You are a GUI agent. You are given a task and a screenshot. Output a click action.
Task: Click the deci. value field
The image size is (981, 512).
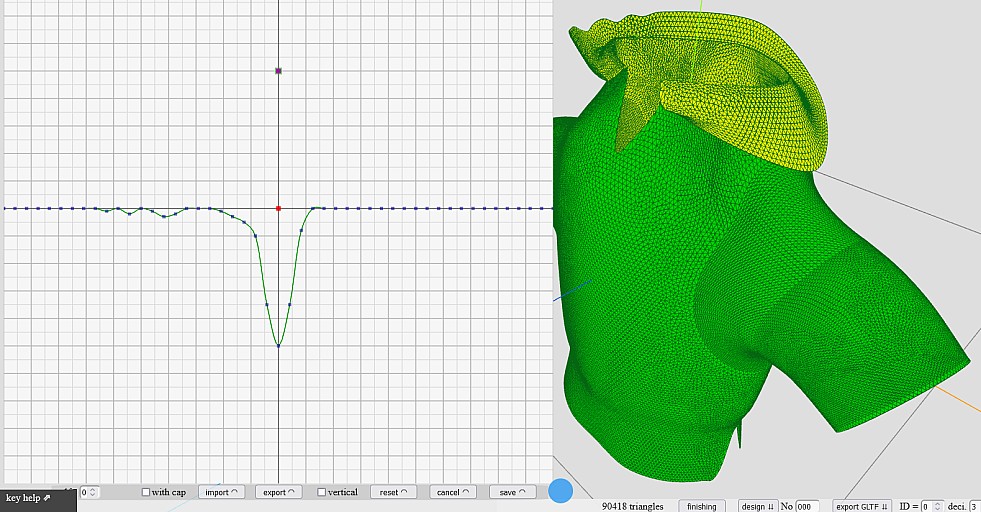click(973, 506)
